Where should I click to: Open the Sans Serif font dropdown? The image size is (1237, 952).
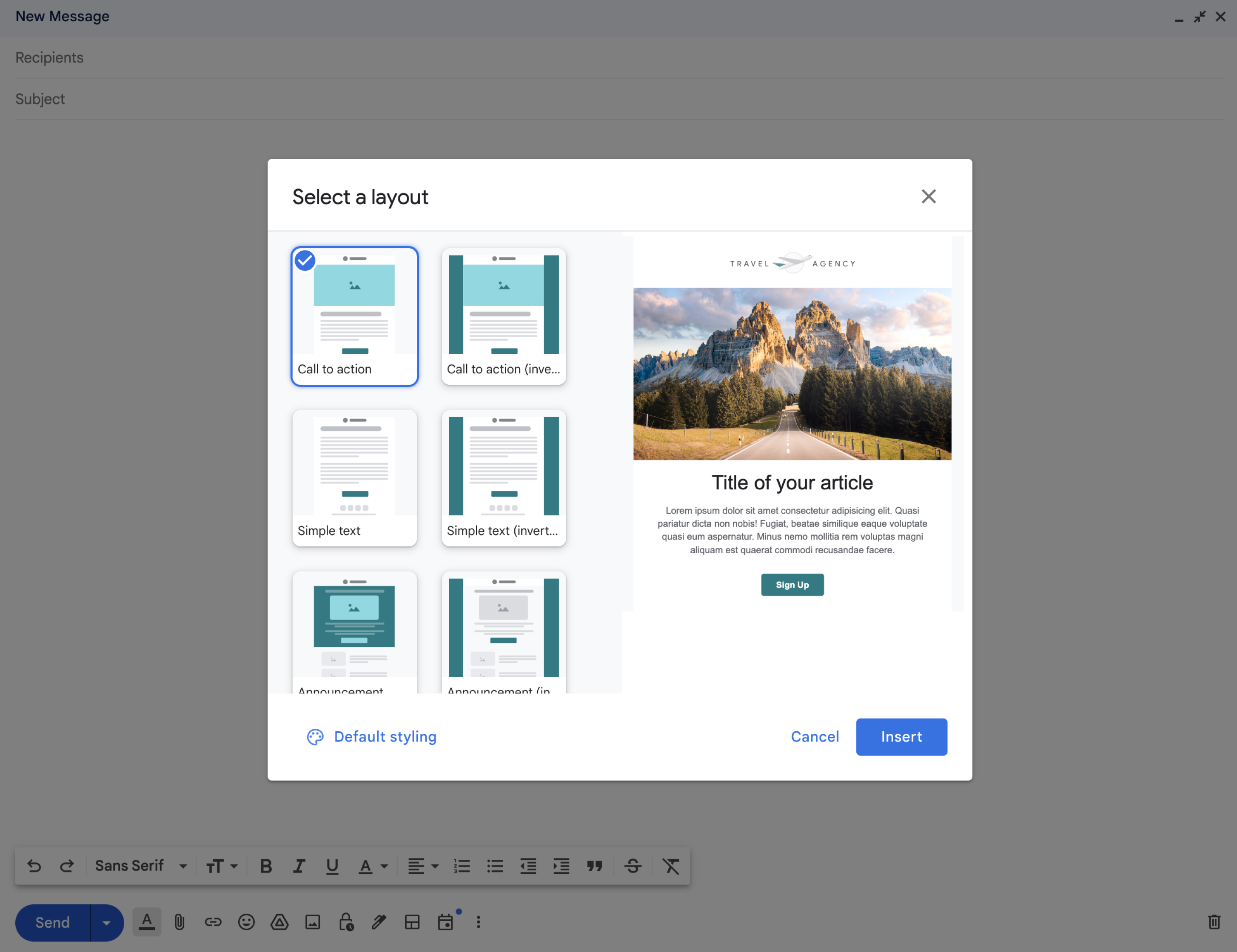click(141, 866)
